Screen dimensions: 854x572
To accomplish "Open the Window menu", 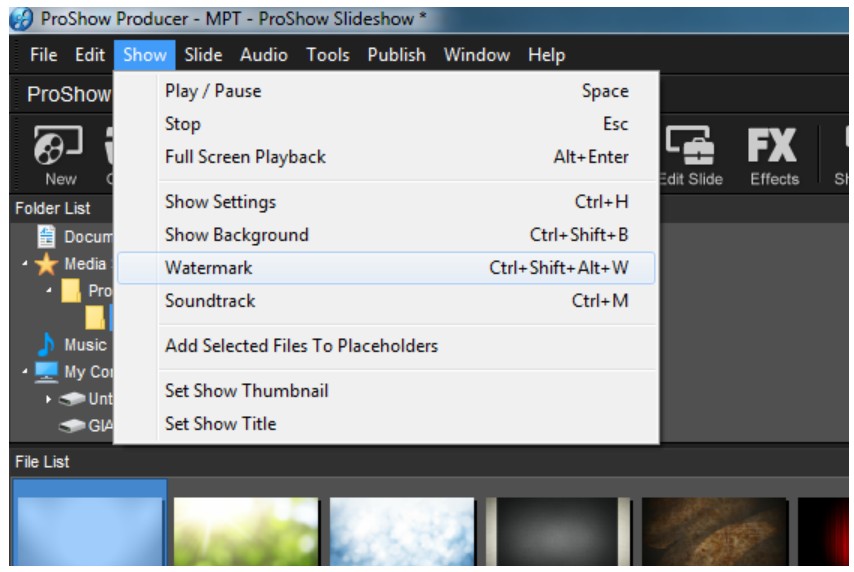I will click(x=477, y=55).
